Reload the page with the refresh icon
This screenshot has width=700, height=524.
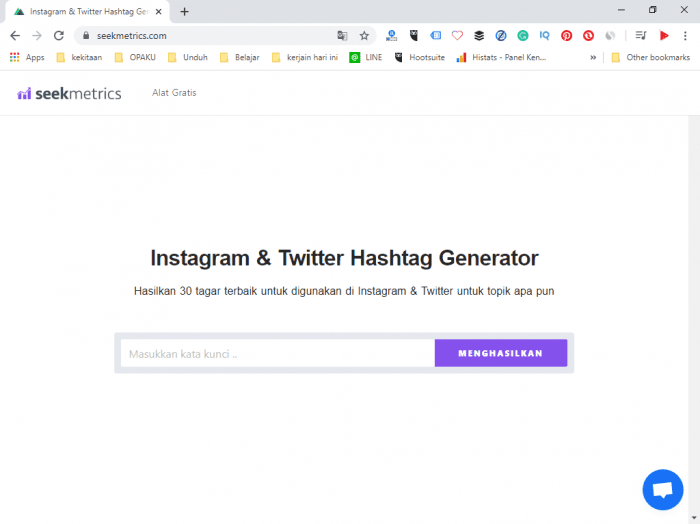coord(58,36)
